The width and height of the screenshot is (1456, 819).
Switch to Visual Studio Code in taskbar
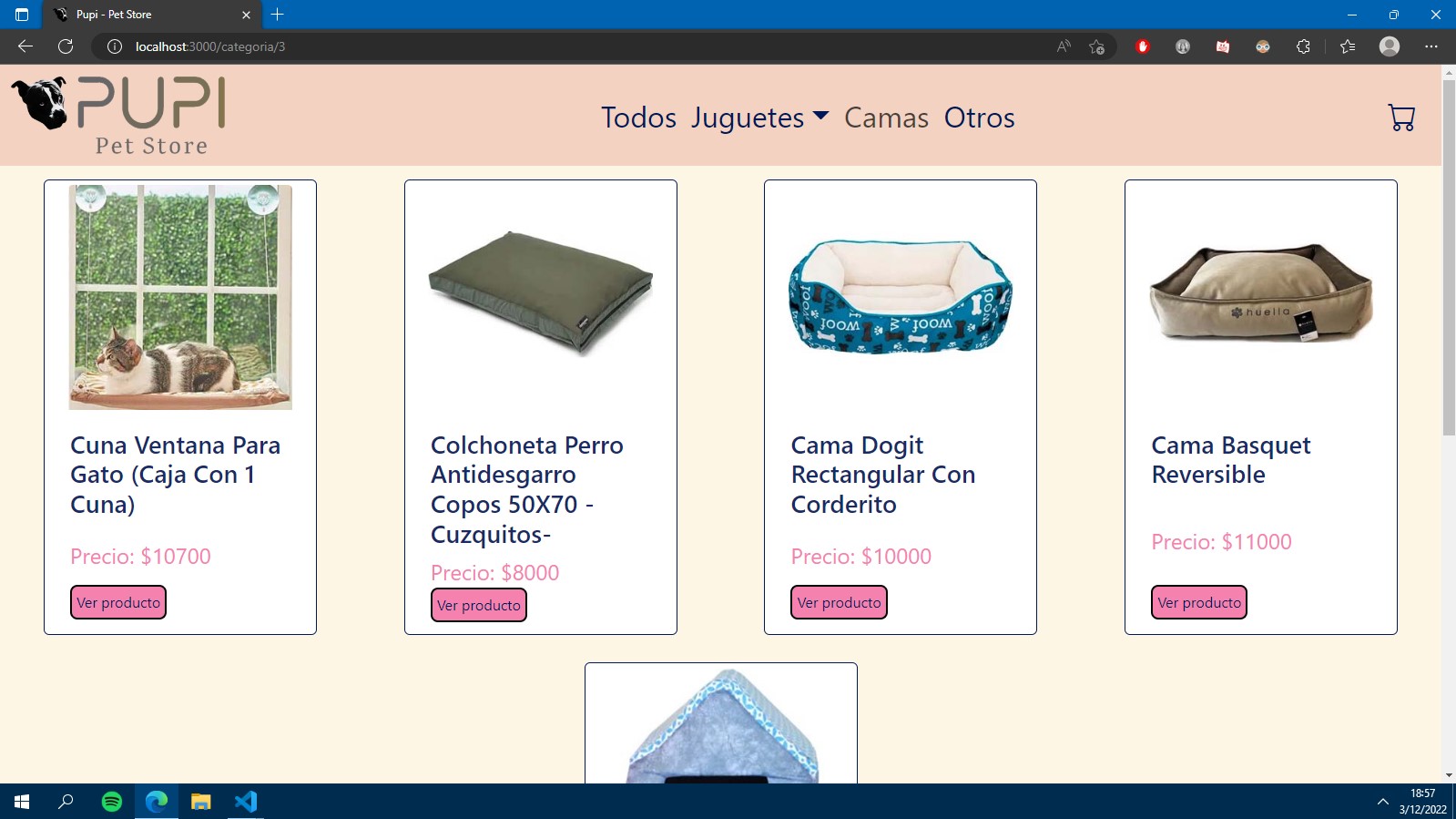coord(246,802)
